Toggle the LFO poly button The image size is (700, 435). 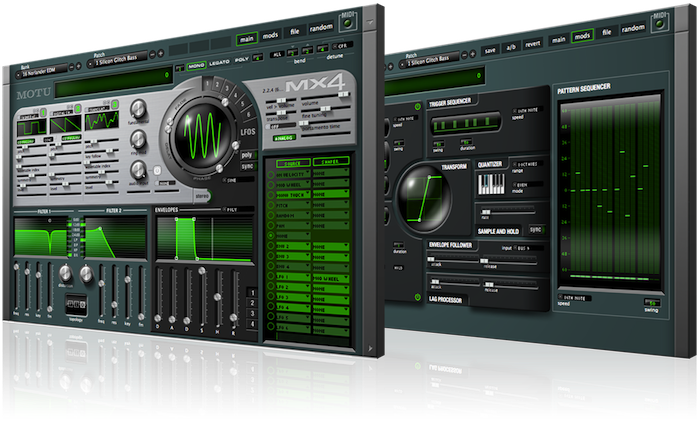pyautogui.click(x=248, y=155)
